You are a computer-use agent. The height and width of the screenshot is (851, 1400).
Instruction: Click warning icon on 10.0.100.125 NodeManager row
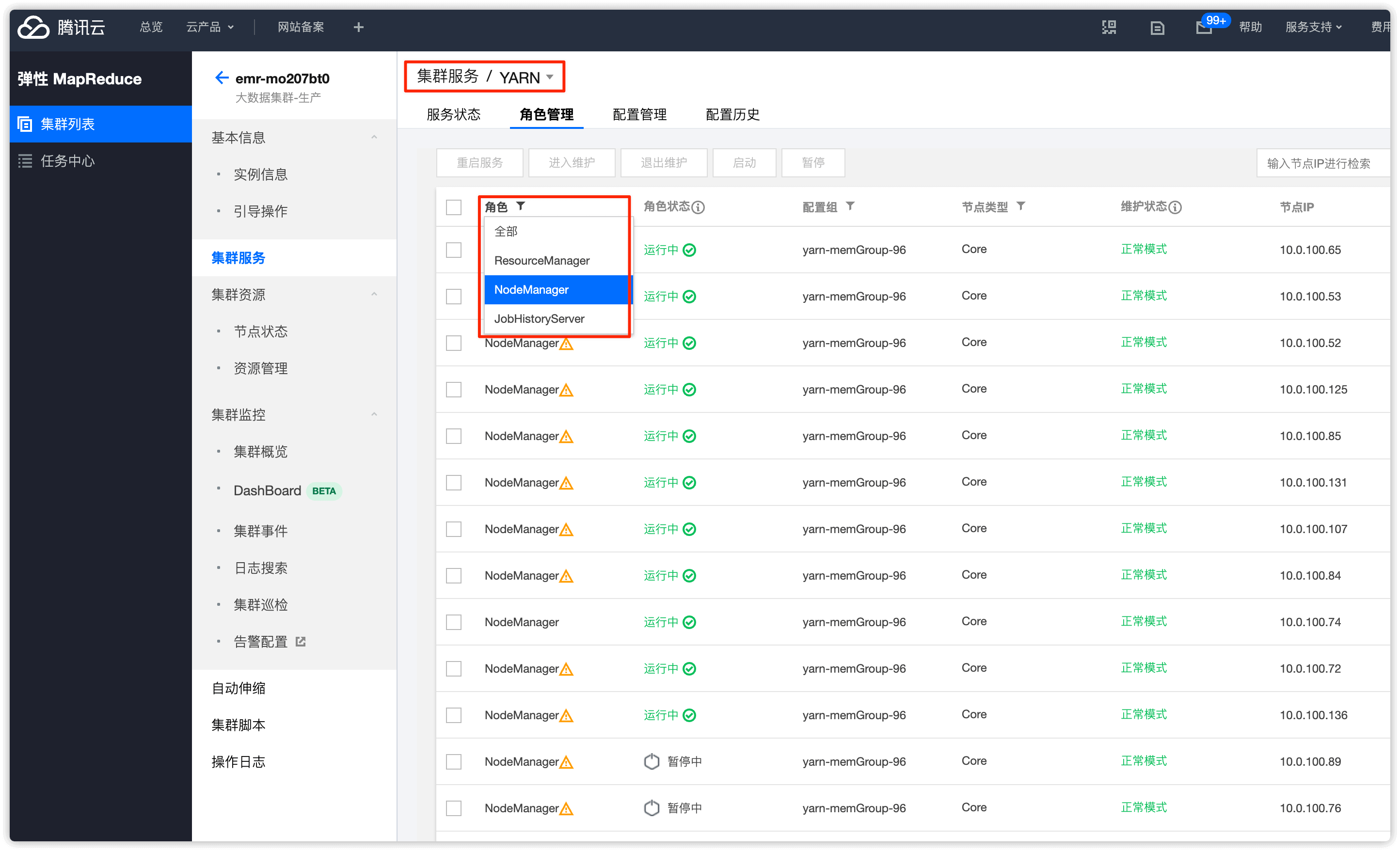click(x=566, y=390)
